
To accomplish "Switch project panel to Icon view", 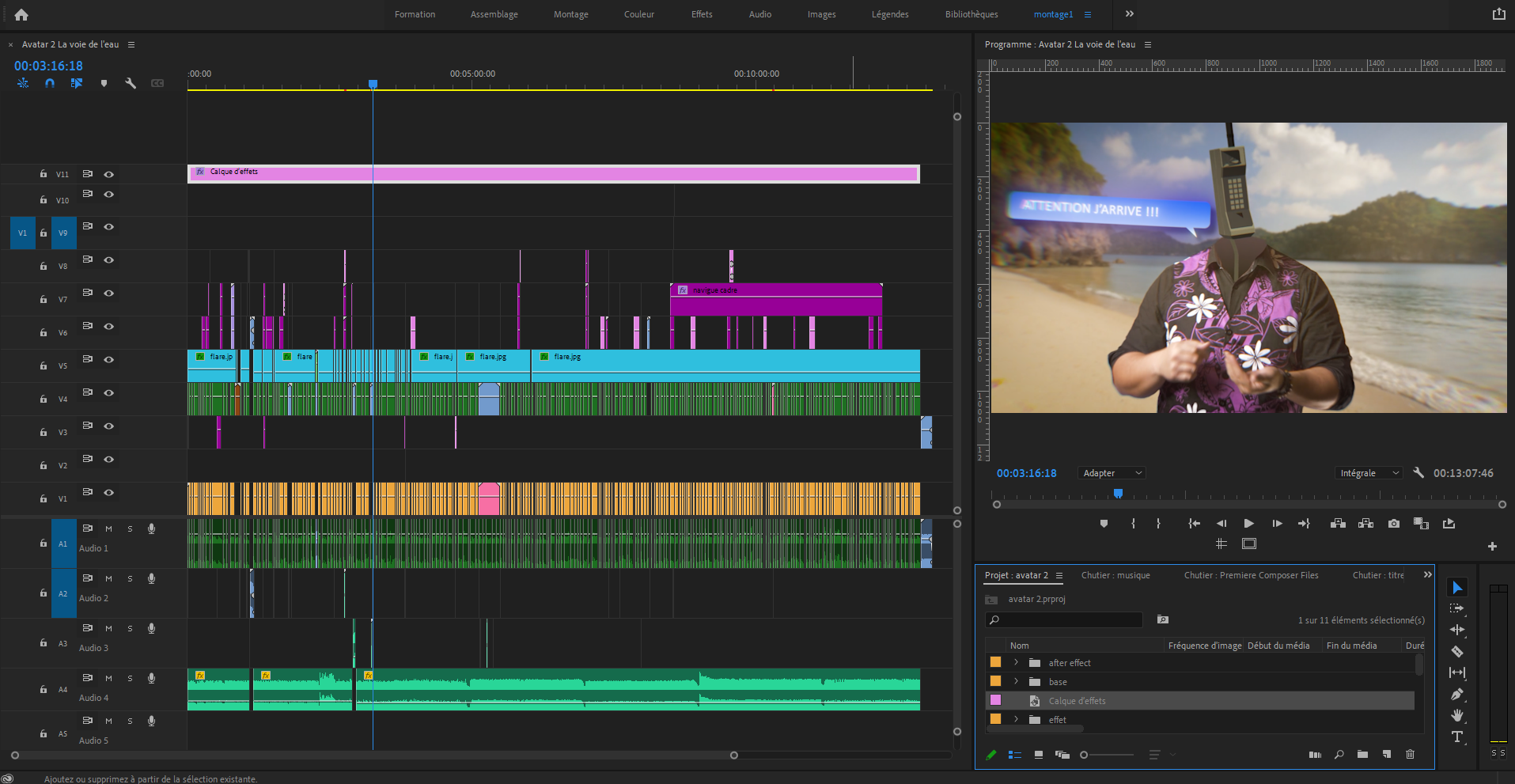I will pos(1039,755).
